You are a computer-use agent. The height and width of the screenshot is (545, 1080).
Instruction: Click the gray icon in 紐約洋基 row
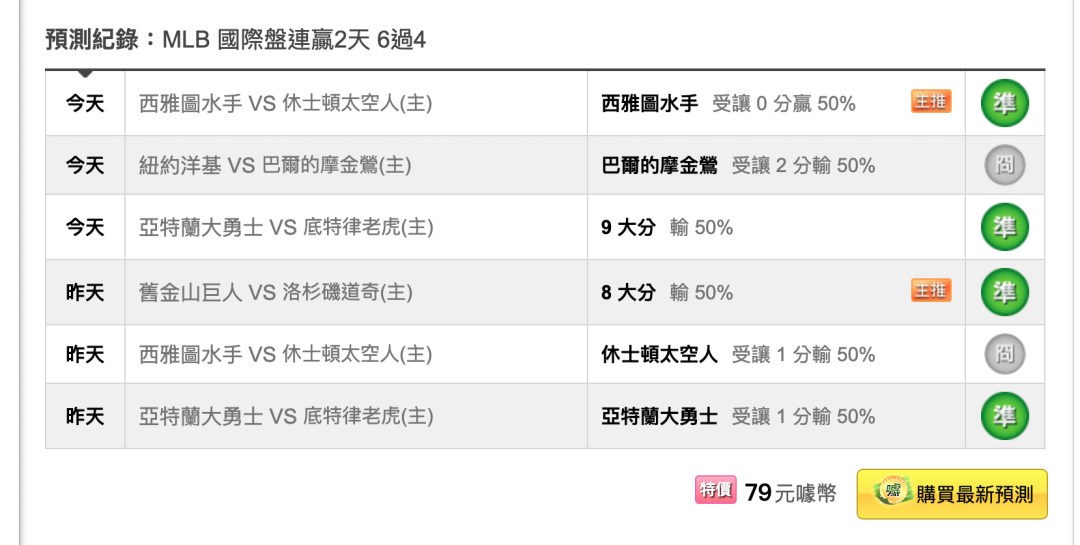click(1004, 165)
